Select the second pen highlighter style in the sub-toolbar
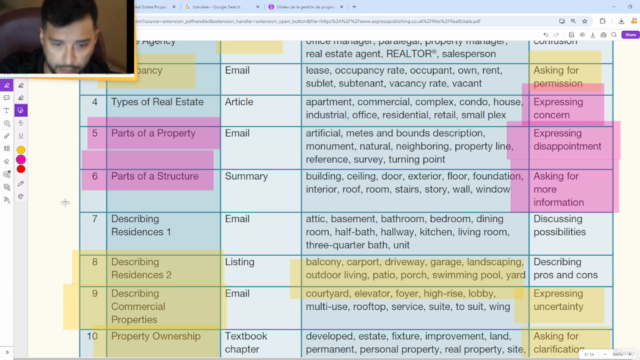Image resolution: width=640 pixels, height=360 pixels. pyautogui.click(x=21, y=98)
